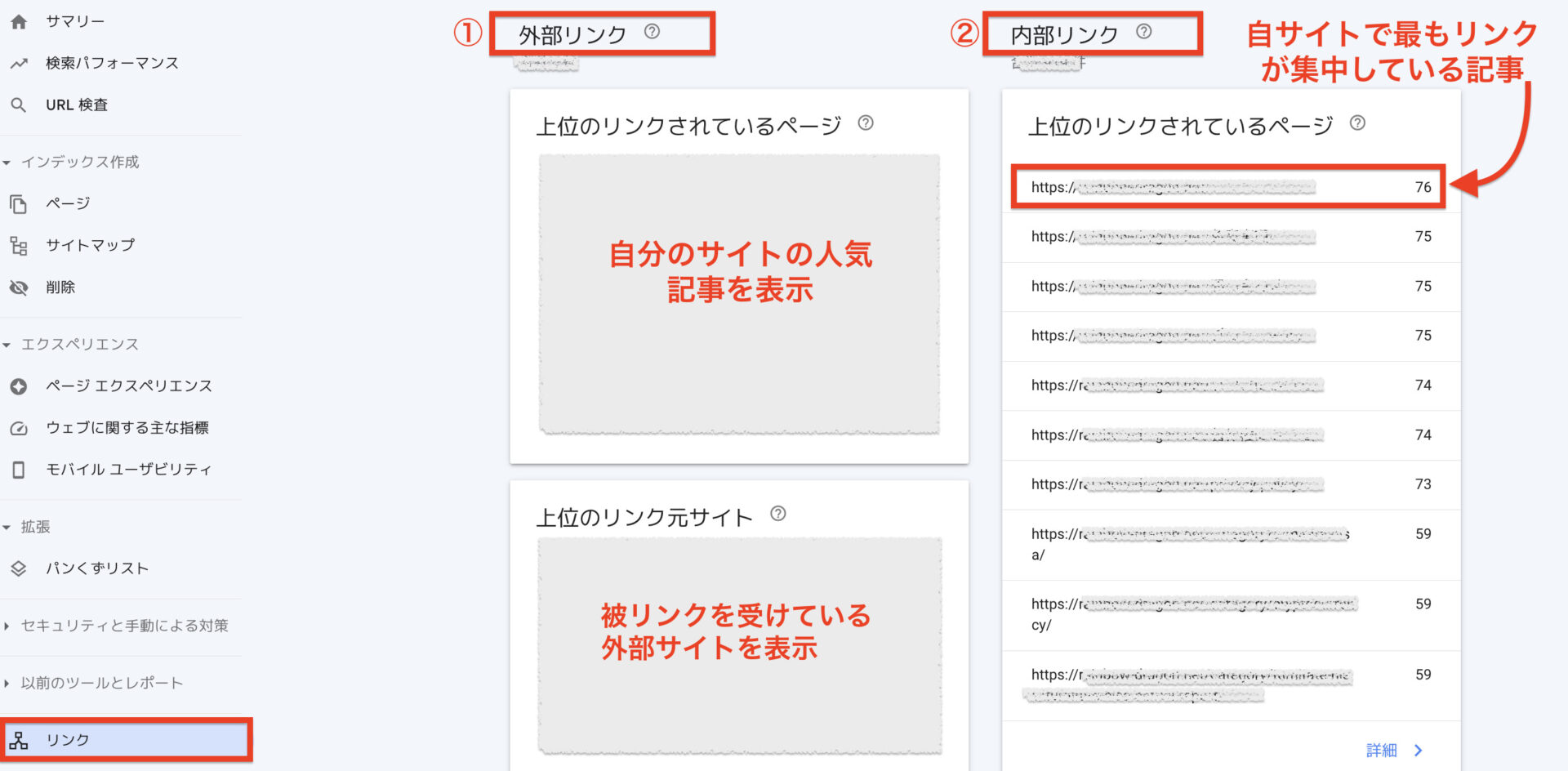Click the plus-circle icon for ページ エクスペリエンス
This screenshot has height=771, width=1568.
[19, 386]
